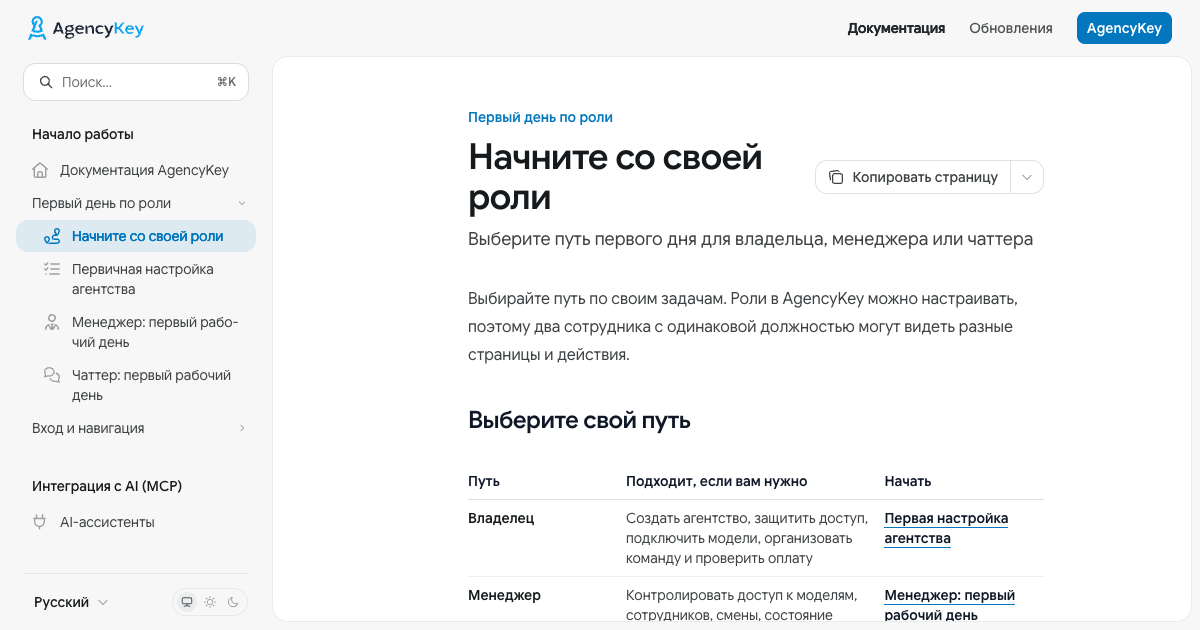Screen dimensions: 1200x630
Task: Click the chat bubbles icon beside Чаттер
Action: coord(52,375)
